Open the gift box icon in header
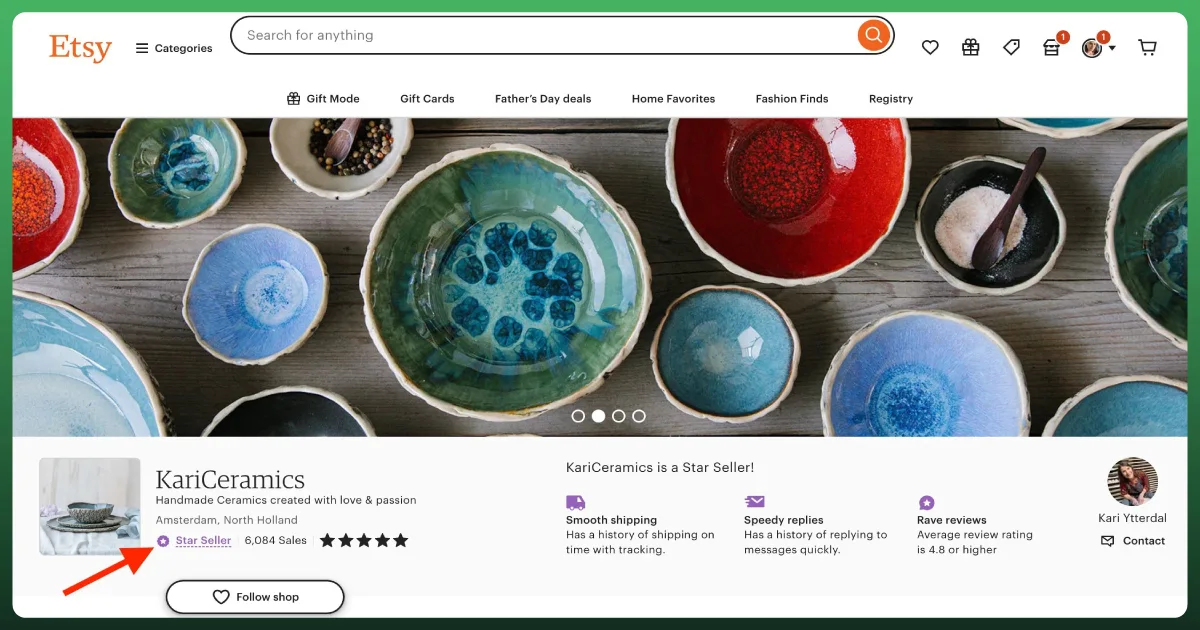 pyautogui.click(x=970, y=47)
